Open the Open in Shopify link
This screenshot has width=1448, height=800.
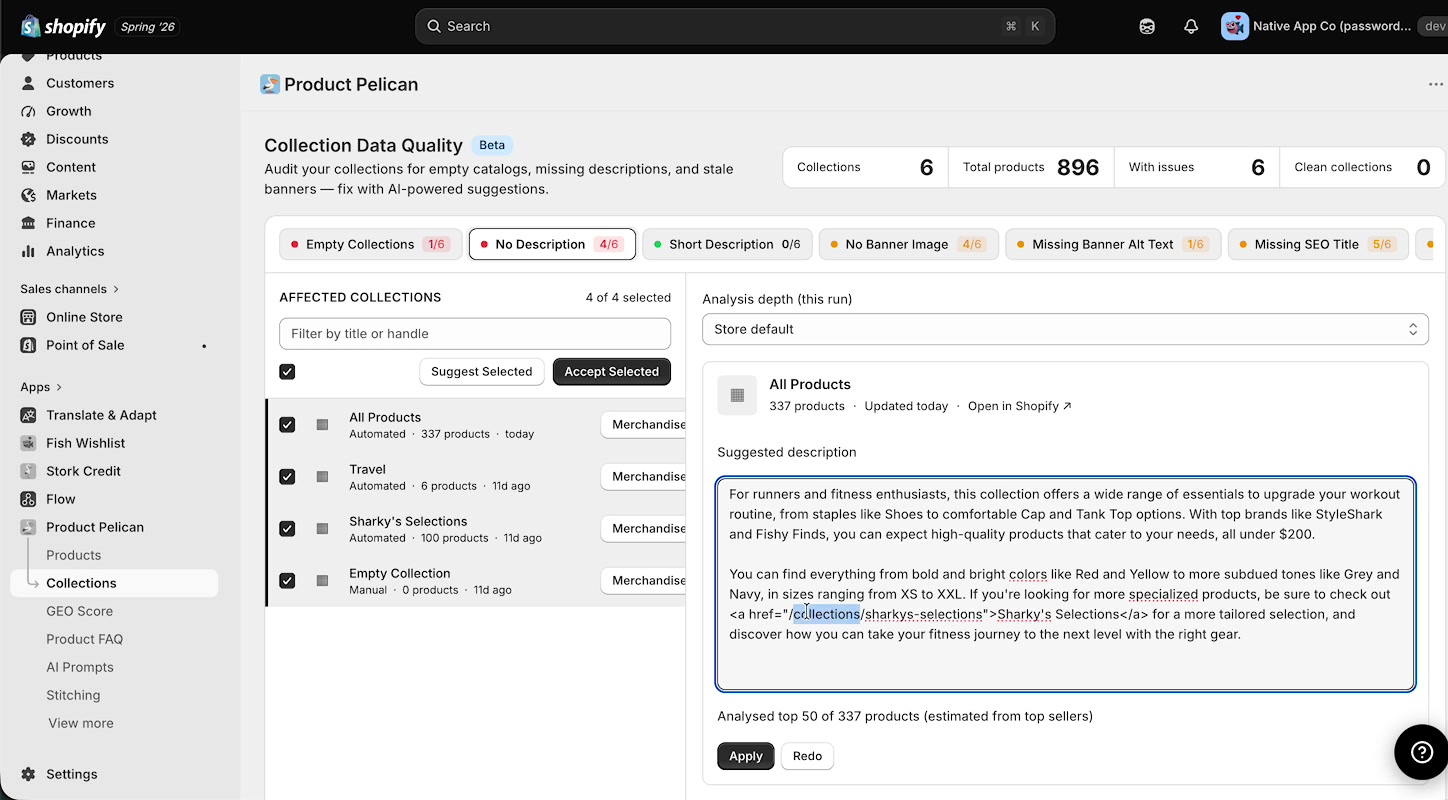tap(1019, 406)
